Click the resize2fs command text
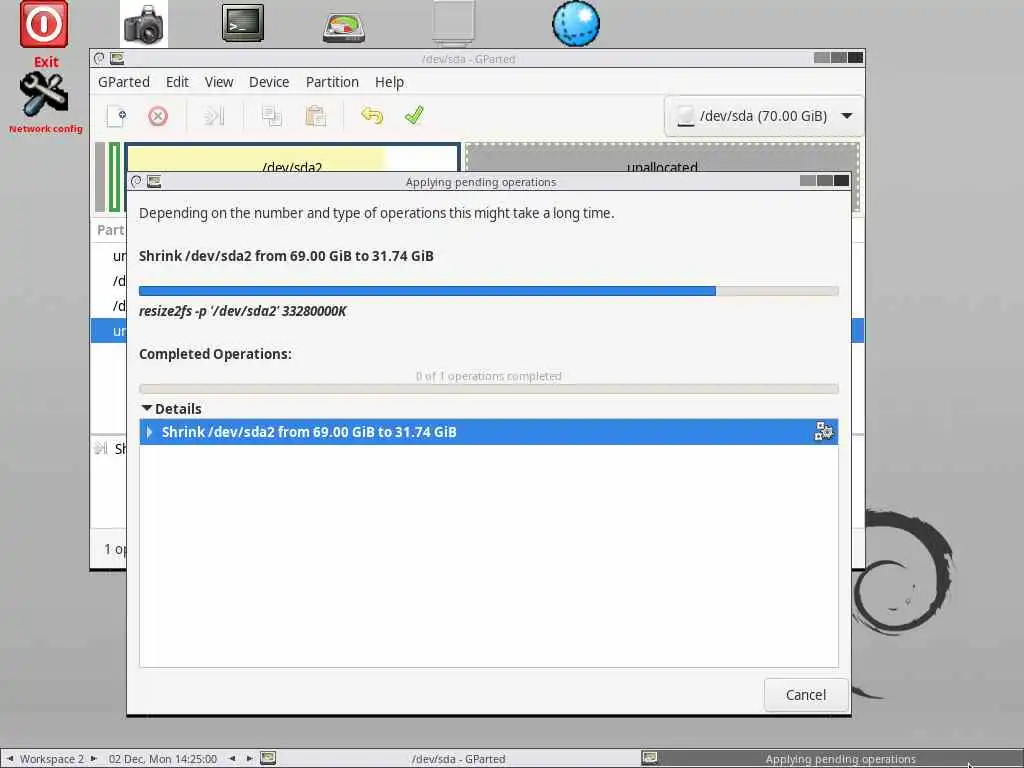The width and height of the screenshot is (1024, 768). click(x=242, y=311)
